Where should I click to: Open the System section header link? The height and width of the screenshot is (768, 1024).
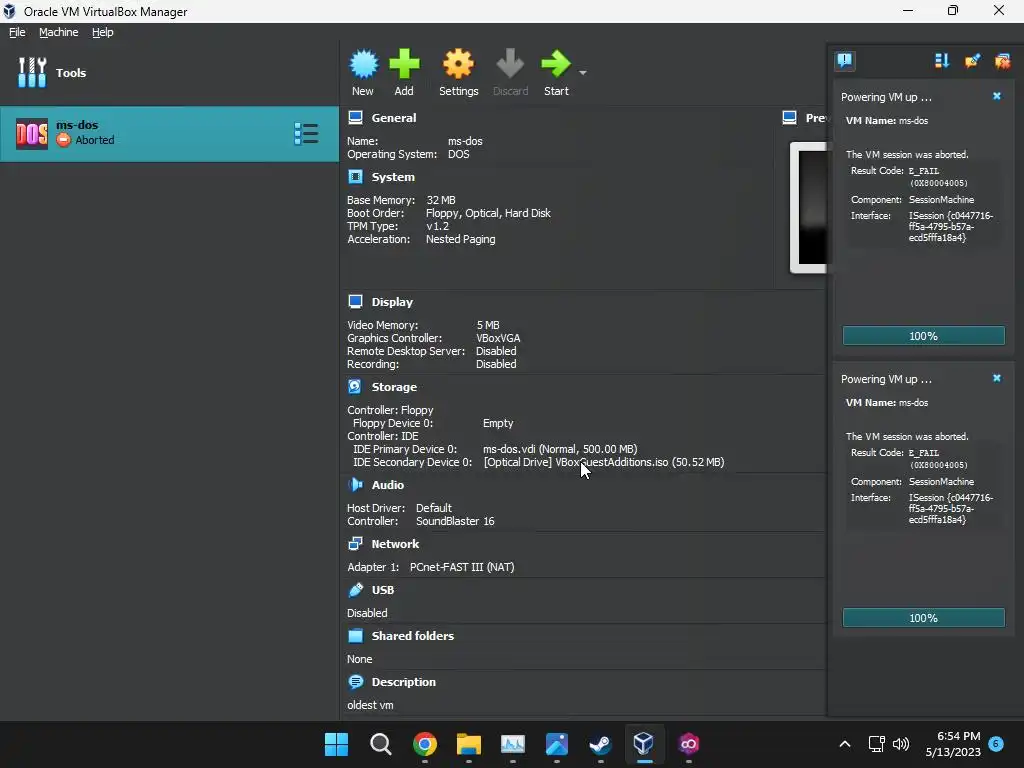click(x=393, y=177)
